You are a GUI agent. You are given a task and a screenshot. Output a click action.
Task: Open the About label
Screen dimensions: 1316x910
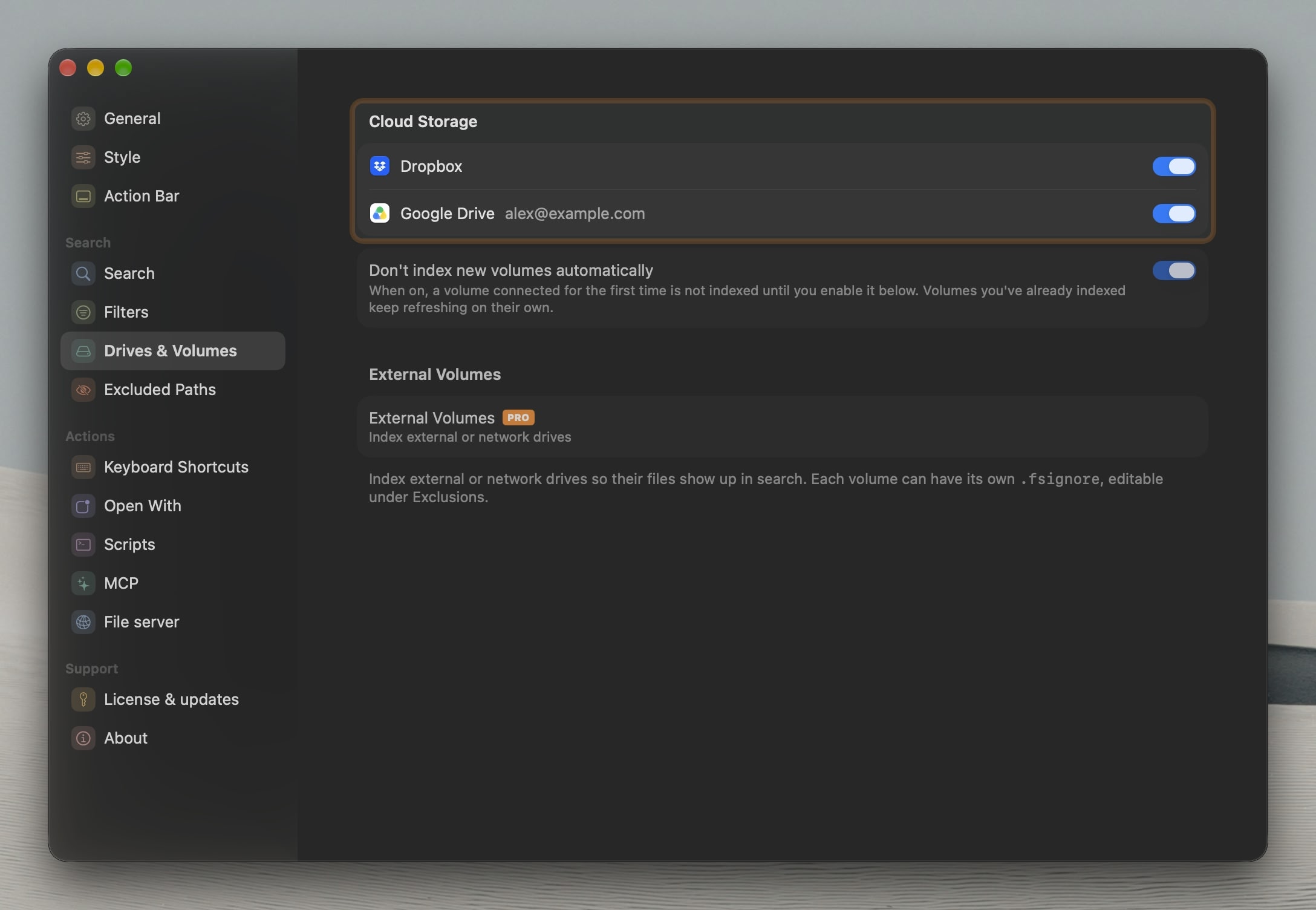[x=126, y=738]
